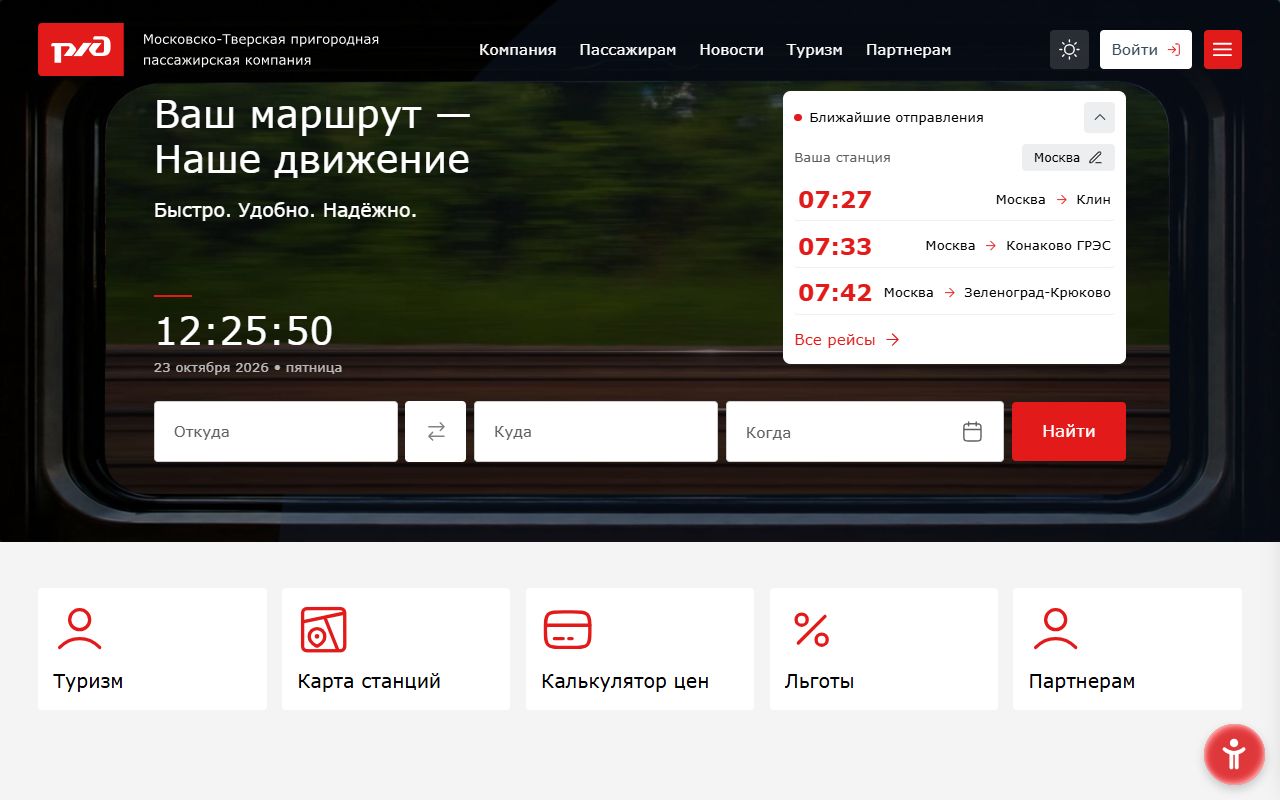Click the 12:25:50 clock display

(x=244, y=331)
